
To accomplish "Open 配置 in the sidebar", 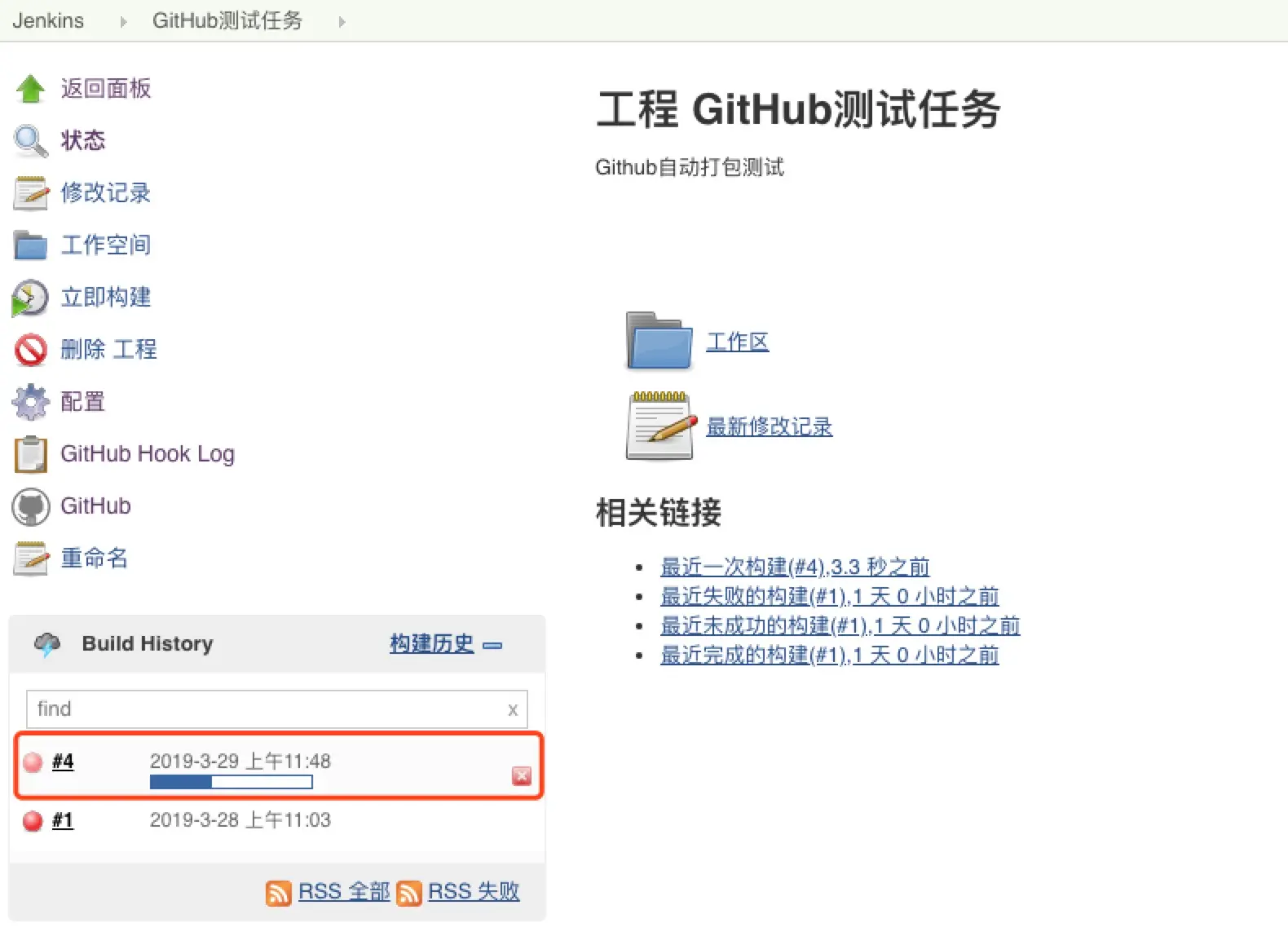I will (83, 401).
